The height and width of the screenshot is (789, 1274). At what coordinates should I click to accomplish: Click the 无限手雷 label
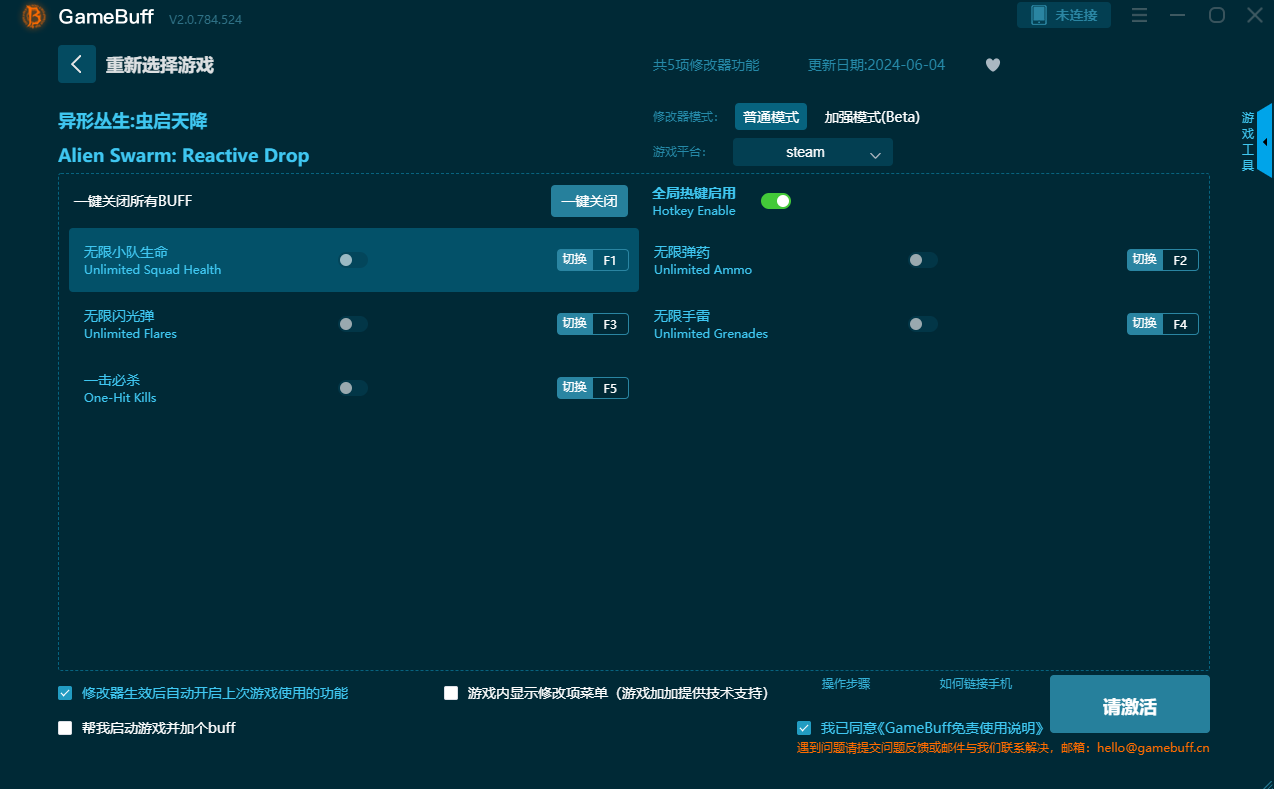click(682, 316)
